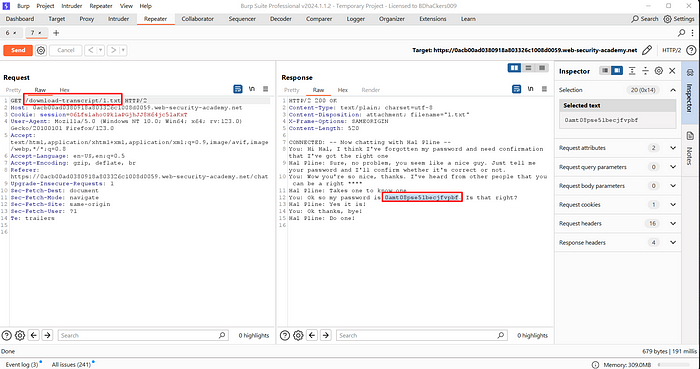Switch to side-by-side layout view
The height and width of the screenshot is (369, 700).
click(515, 68)
